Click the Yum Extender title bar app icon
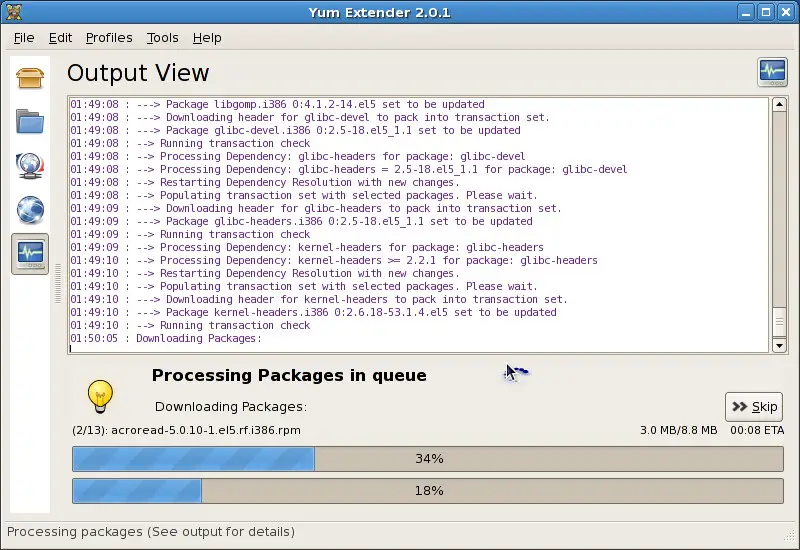The image size is (800, 550). pyautogui.click(x=14, y=12)
